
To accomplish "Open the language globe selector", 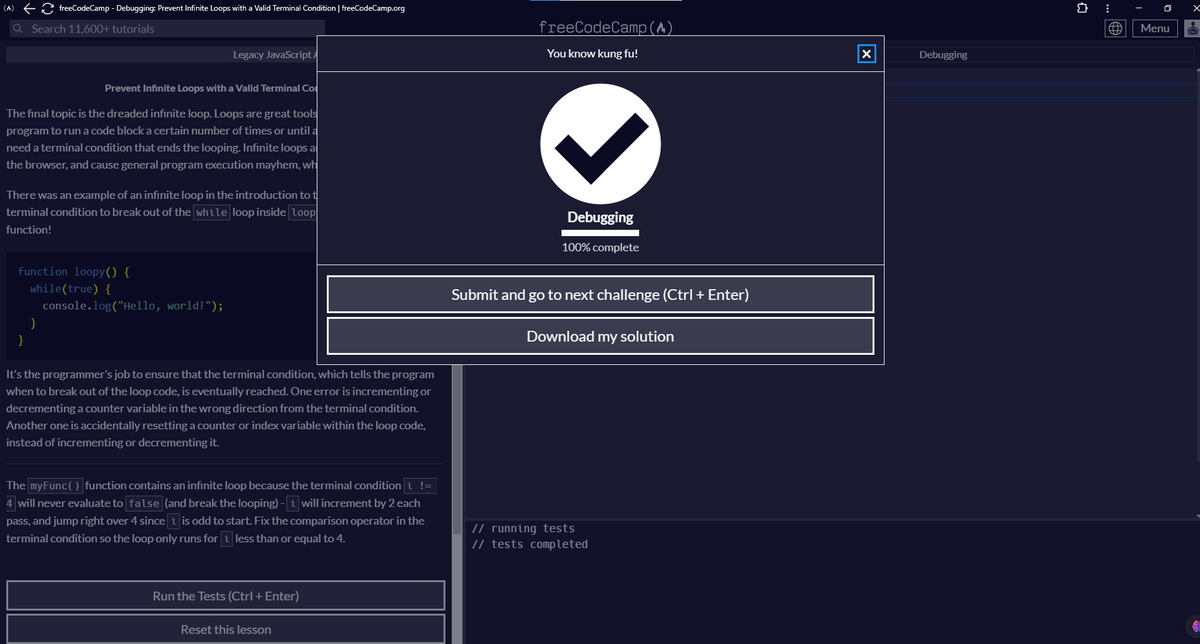I will point(1117,28).
